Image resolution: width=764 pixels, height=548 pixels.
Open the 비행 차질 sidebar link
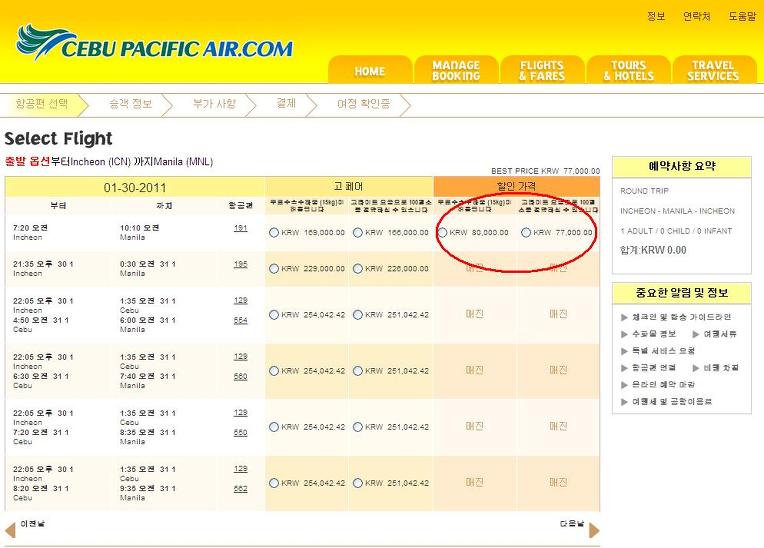click(x=721, y=368)
